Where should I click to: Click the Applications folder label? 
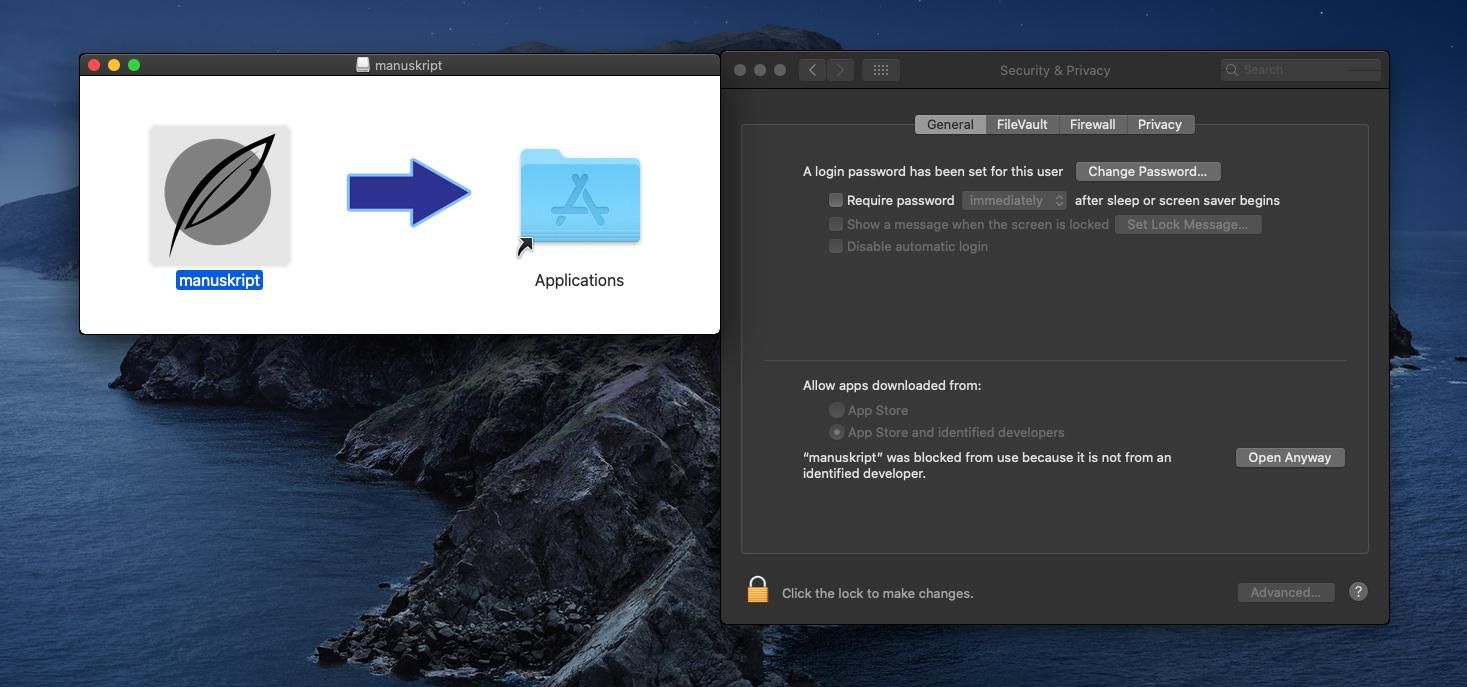point(579,280)
